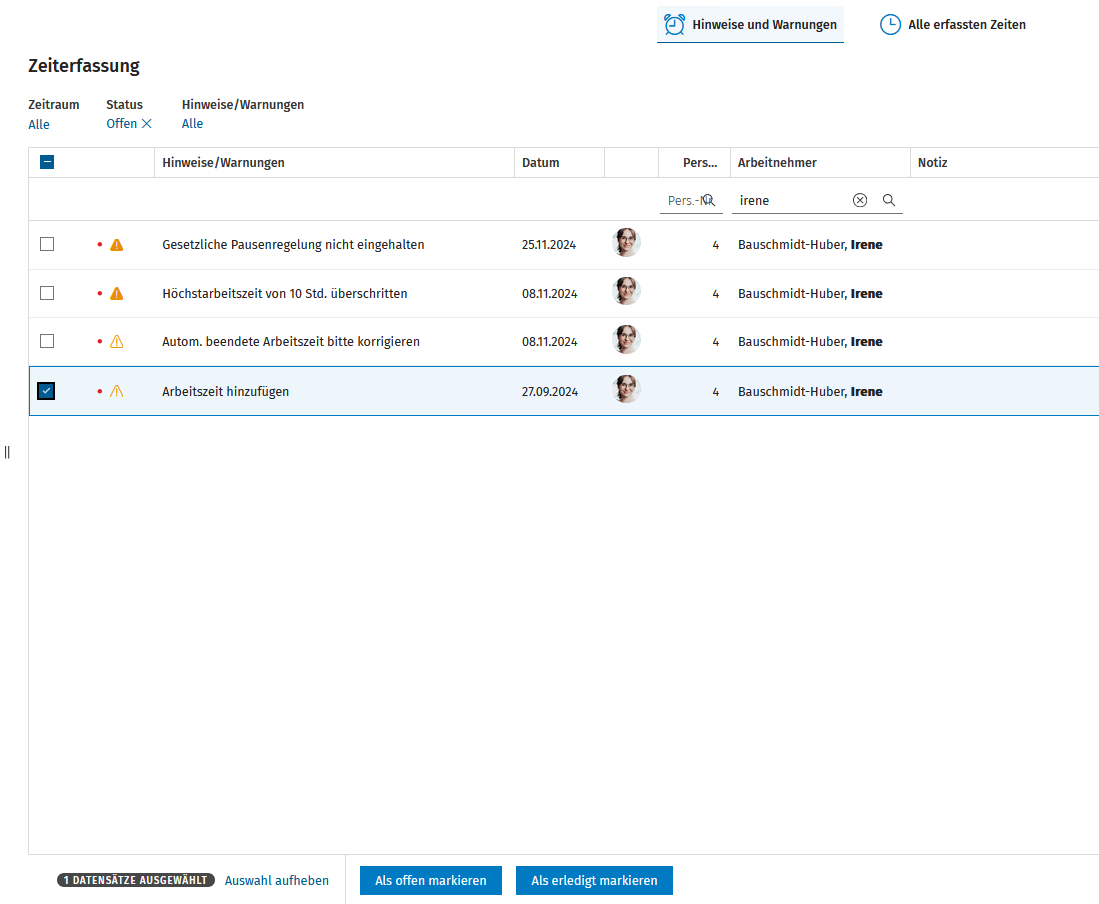The width and height of the screenshot is (1099, 904).
Task: Click date 08.11.2024 in Höchstarbeitszeit row
Action: coord(550,294)
